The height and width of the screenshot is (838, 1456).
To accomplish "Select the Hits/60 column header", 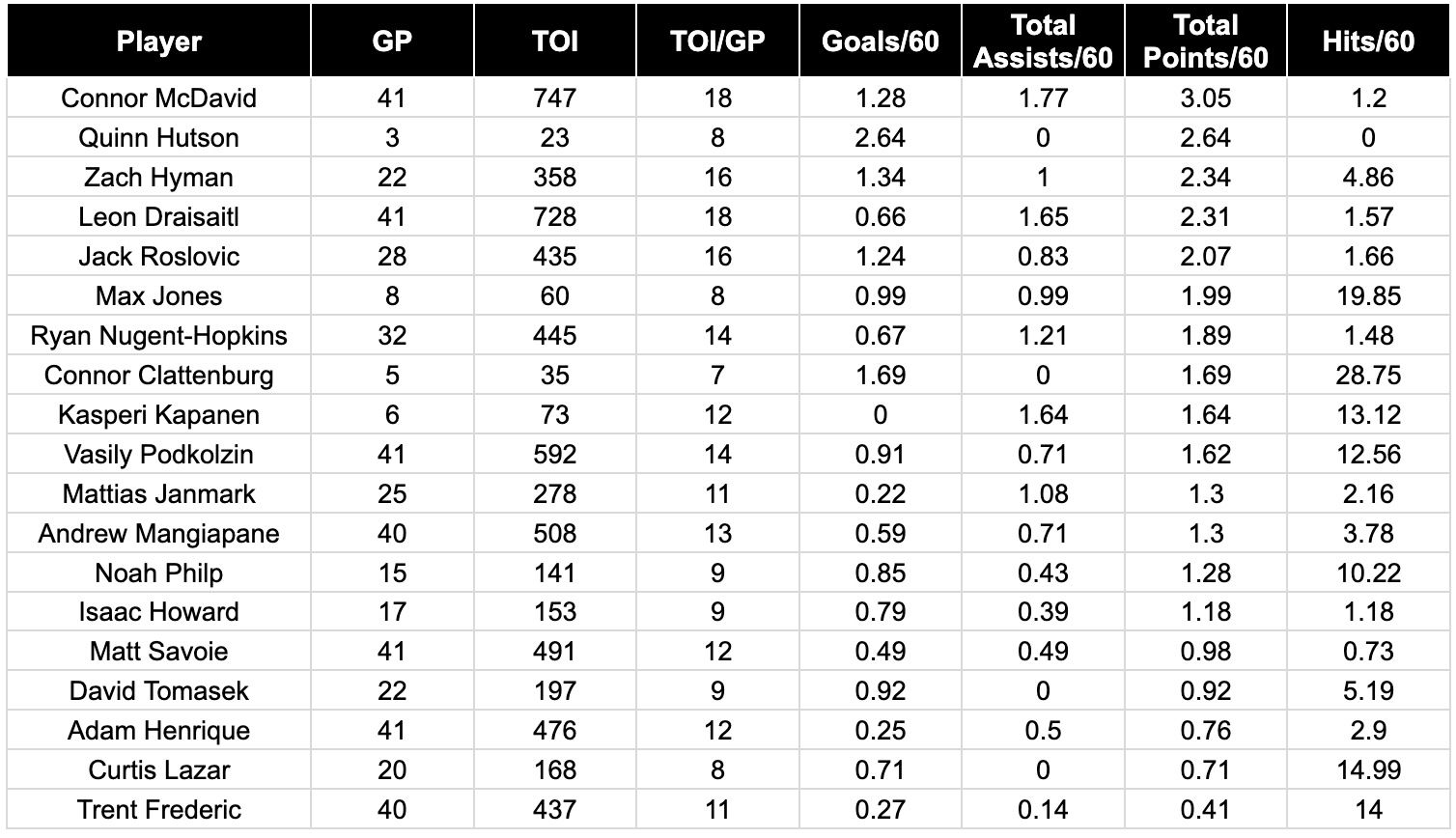I will coord(1368,42).
